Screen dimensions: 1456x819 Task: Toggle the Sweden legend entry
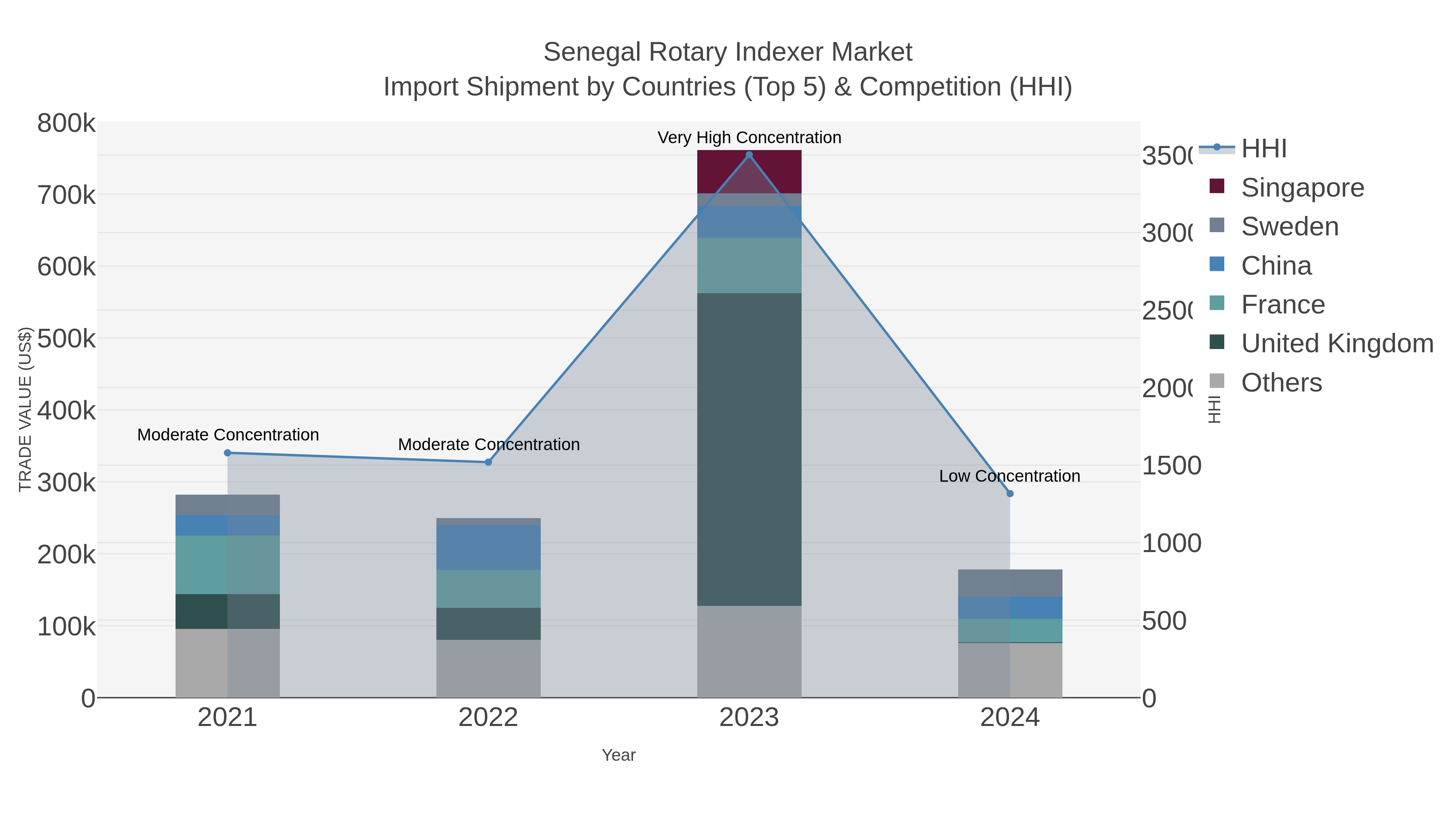coord(1274,226)
